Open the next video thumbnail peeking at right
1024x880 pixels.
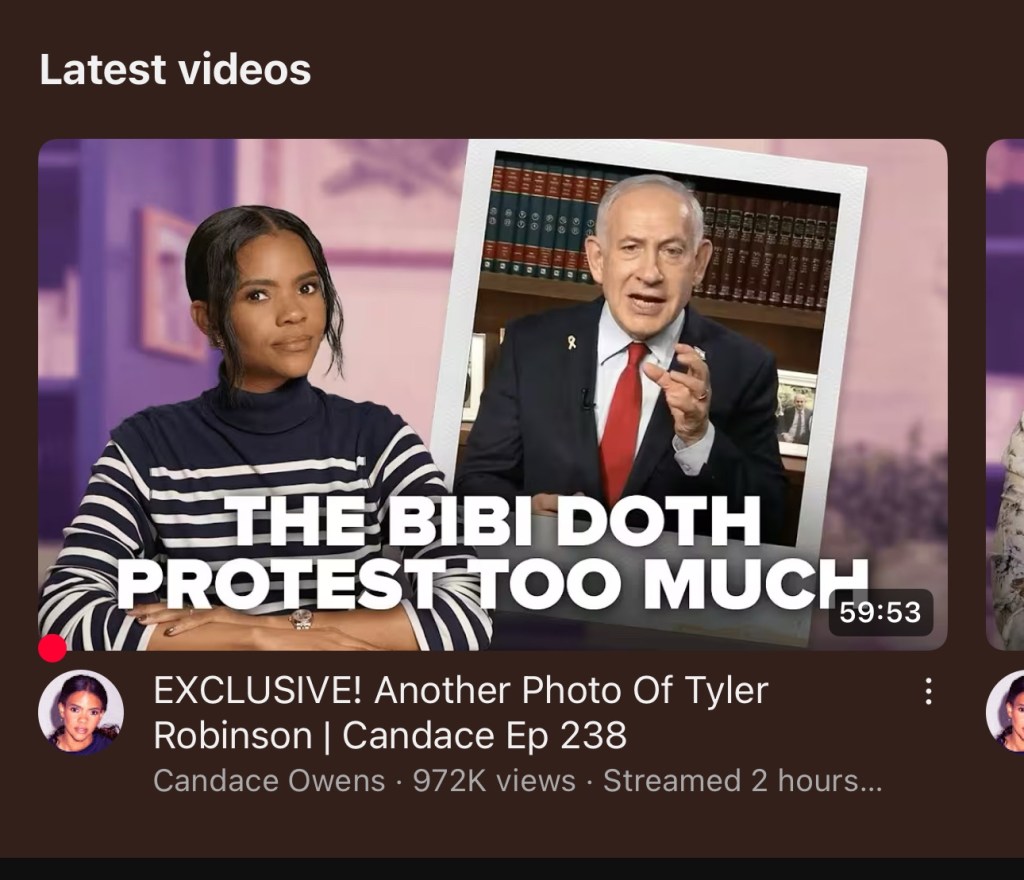tap(1004, 394)
